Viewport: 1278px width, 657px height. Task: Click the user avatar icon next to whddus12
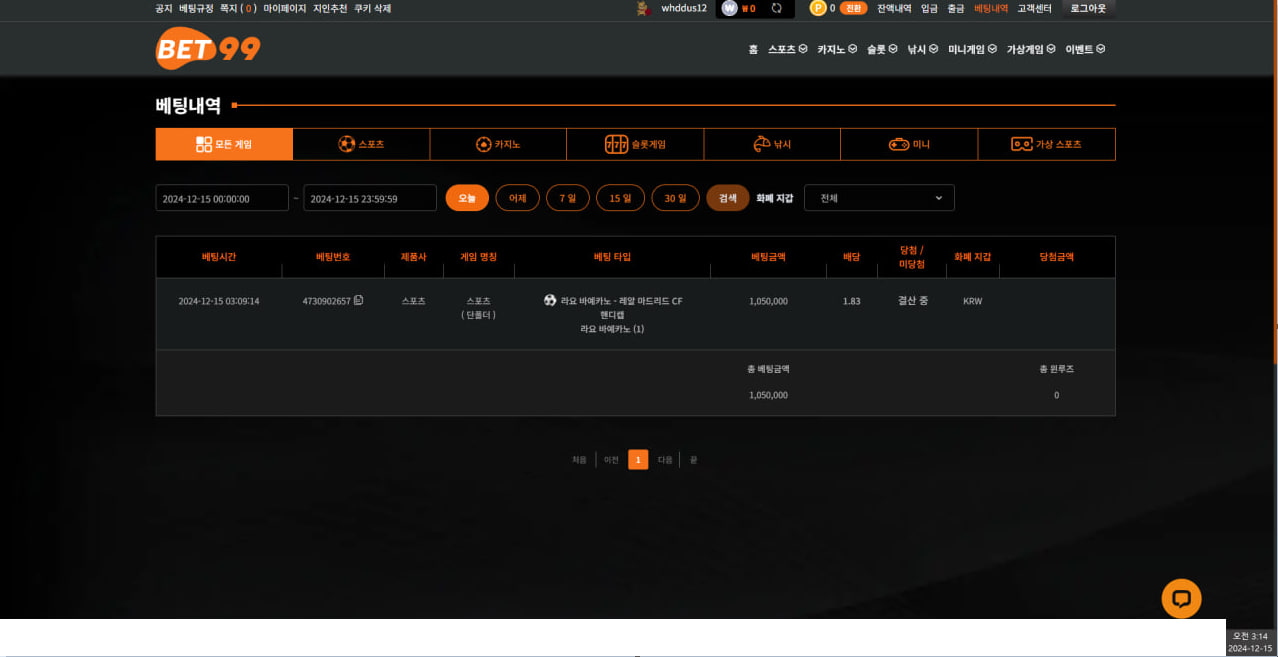pos(643,8)
